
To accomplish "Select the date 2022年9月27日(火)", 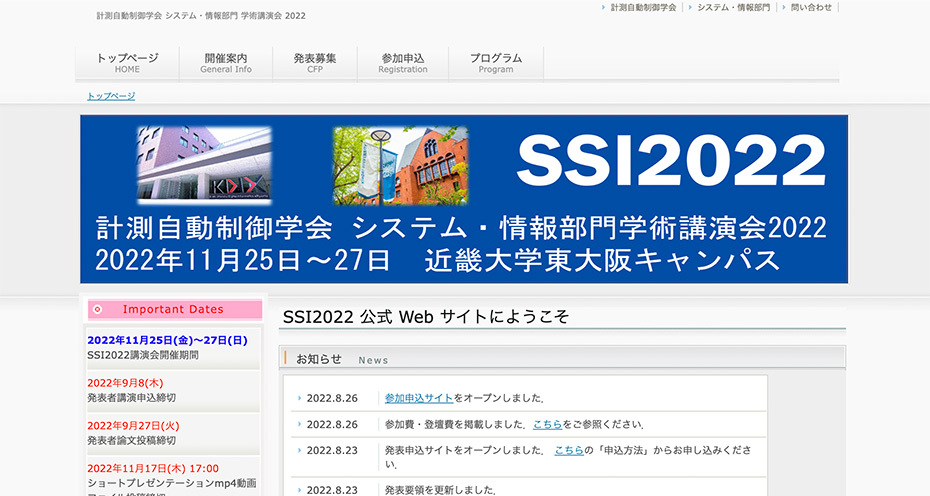I will point(133,426).
